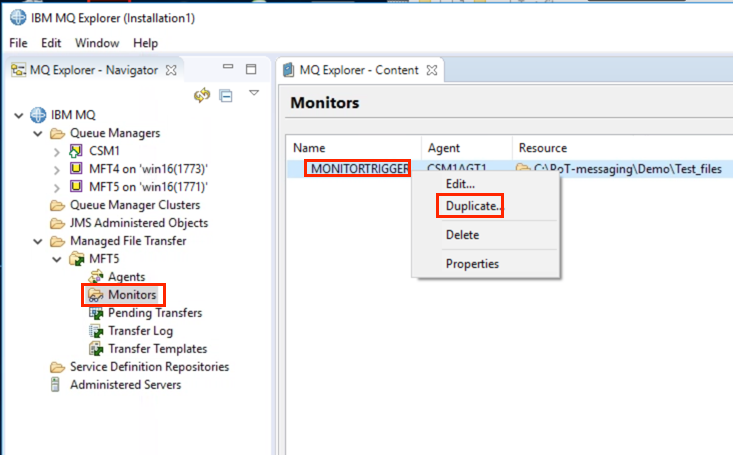This screenshot has width=733, height=455.
Task: Click the IBM MQ Explorer globe icon in title bar
Action: [x=18, y=18]
